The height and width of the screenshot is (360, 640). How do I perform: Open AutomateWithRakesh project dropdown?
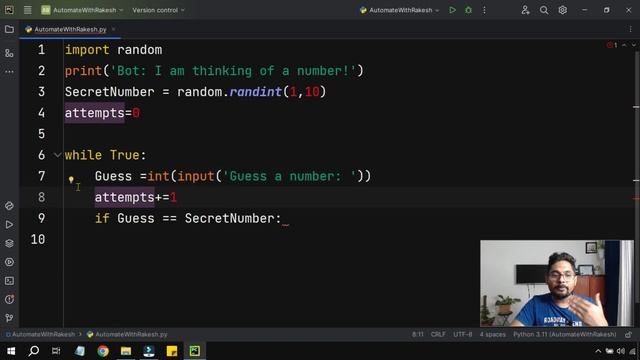[82, 10]
